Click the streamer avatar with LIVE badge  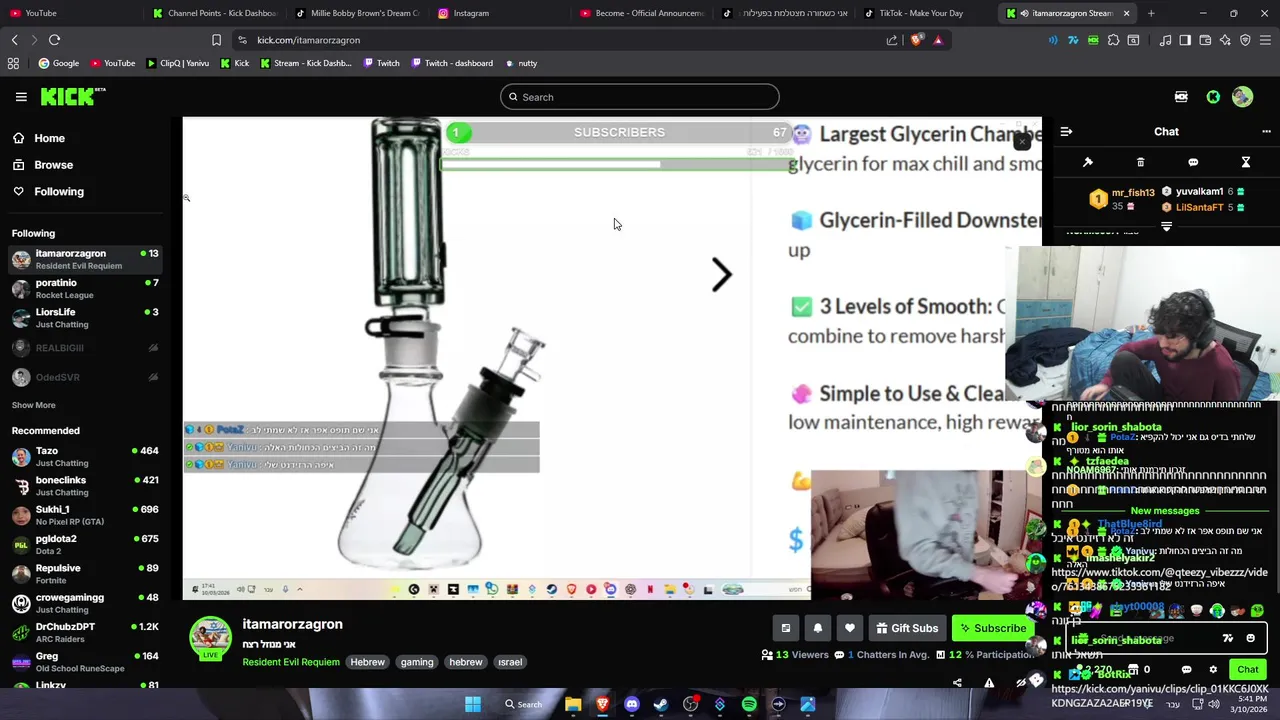pos(211,639)
